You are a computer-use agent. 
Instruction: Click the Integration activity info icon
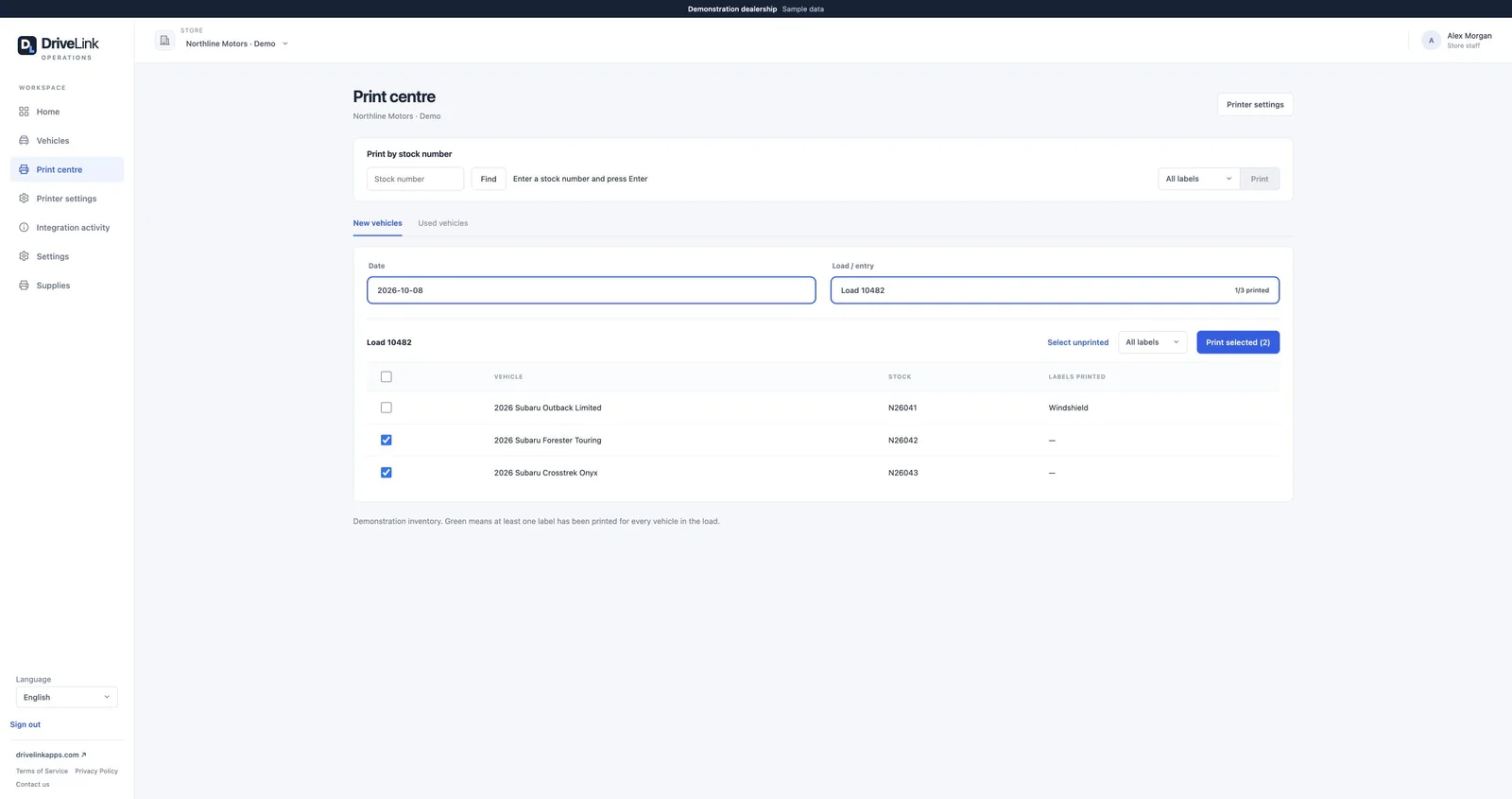point(24,228)
